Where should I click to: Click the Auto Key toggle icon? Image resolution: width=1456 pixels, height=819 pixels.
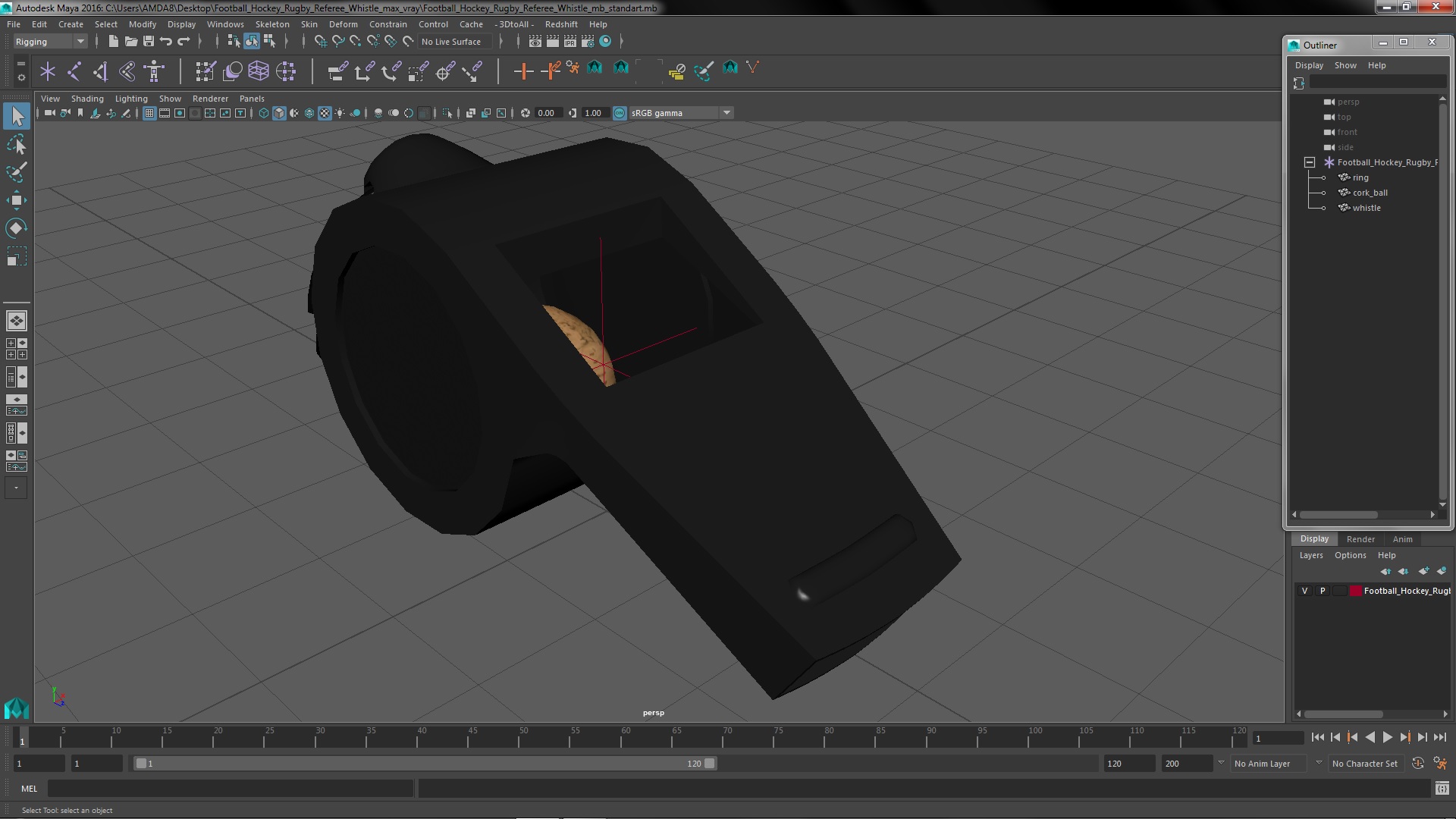point(1418,764)
